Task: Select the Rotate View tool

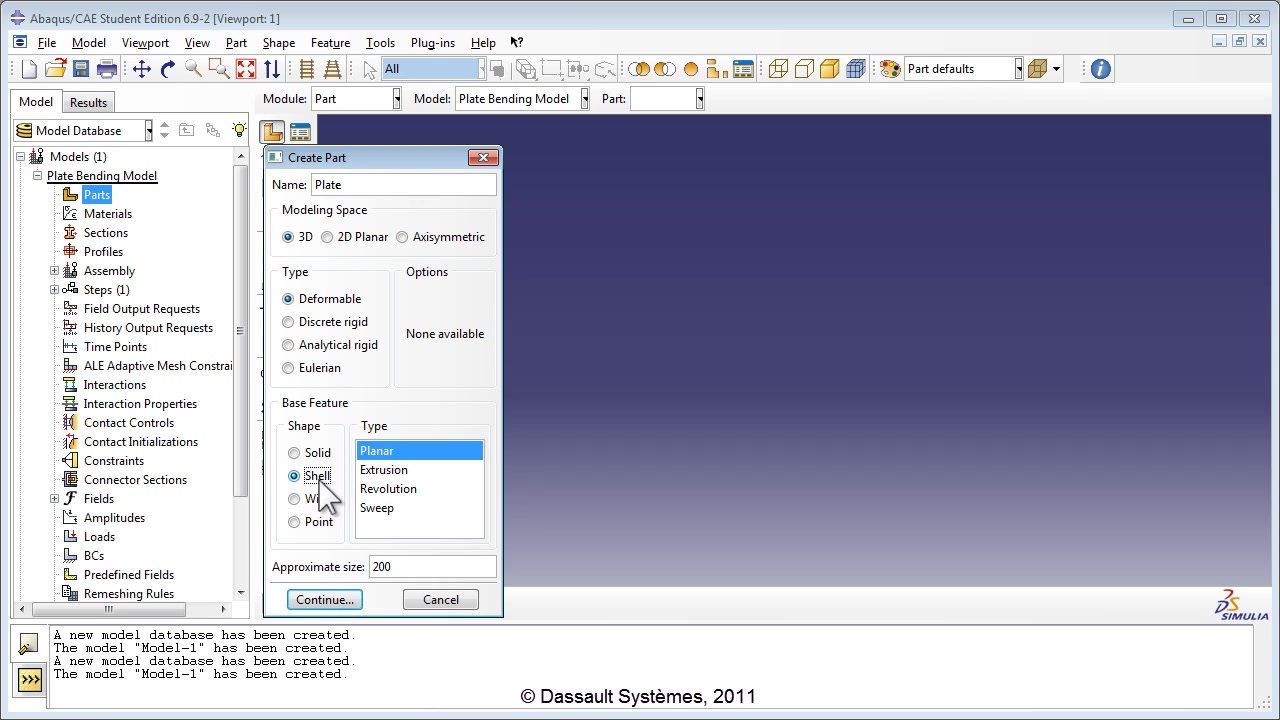Action: coord(167,69)
